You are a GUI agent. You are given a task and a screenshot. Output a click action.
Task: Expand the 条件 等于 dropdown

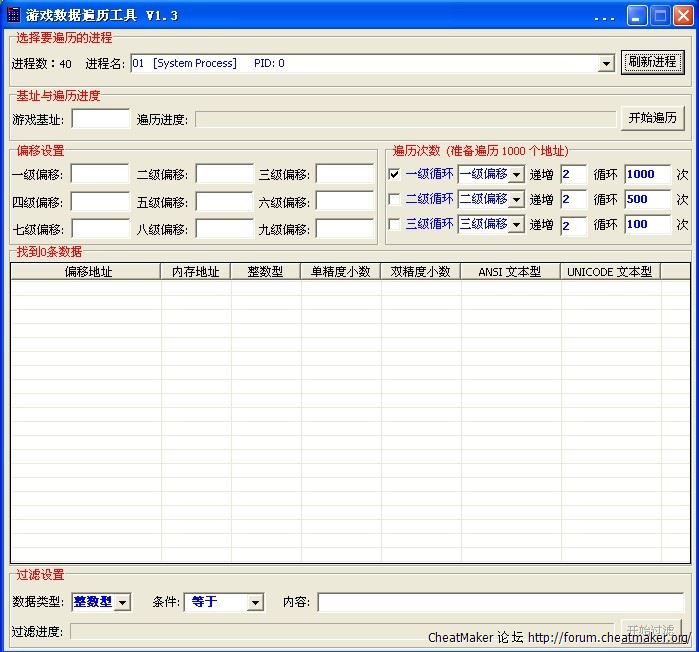coord(255,602)
